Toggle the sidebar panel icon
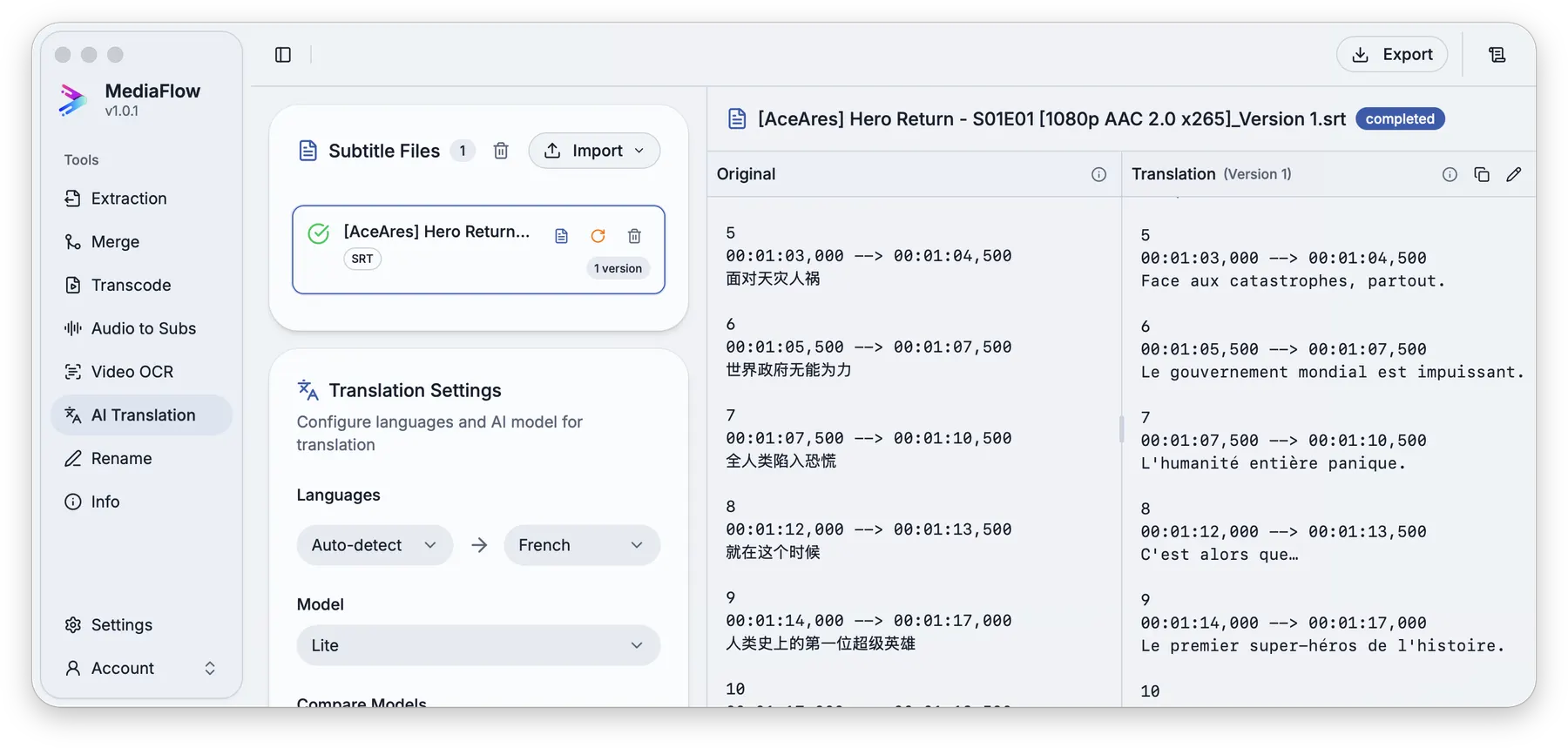The width and height of the screenshot is (1568, 748). 283,55
